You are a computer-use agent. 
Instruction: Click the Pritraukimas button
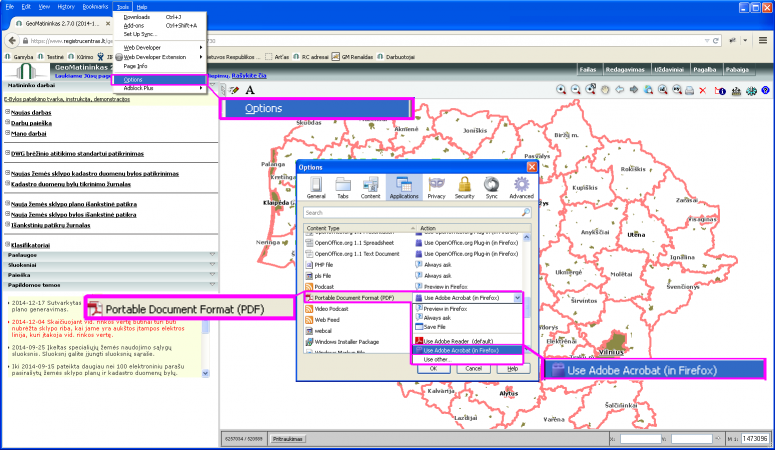287,439
